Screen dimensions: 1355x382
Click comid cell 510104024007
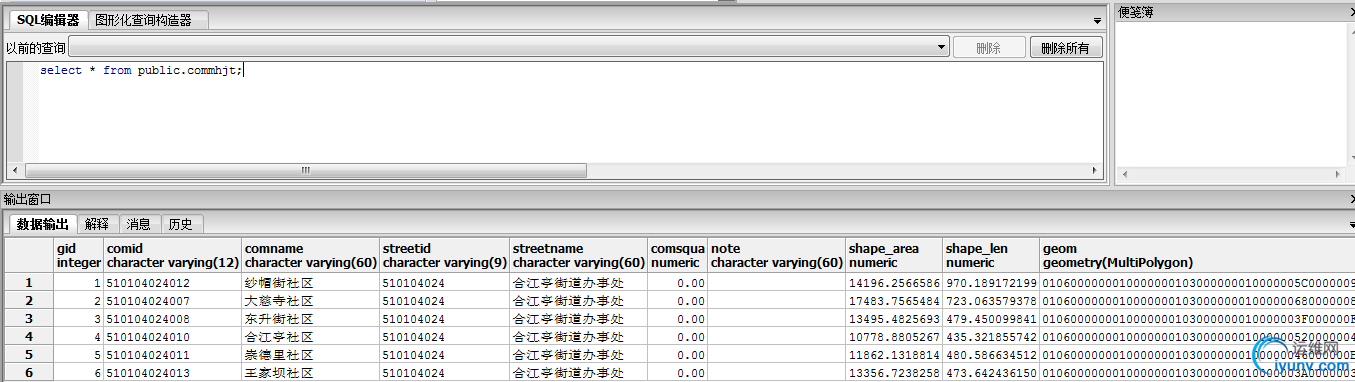click(x=173, y=300)
